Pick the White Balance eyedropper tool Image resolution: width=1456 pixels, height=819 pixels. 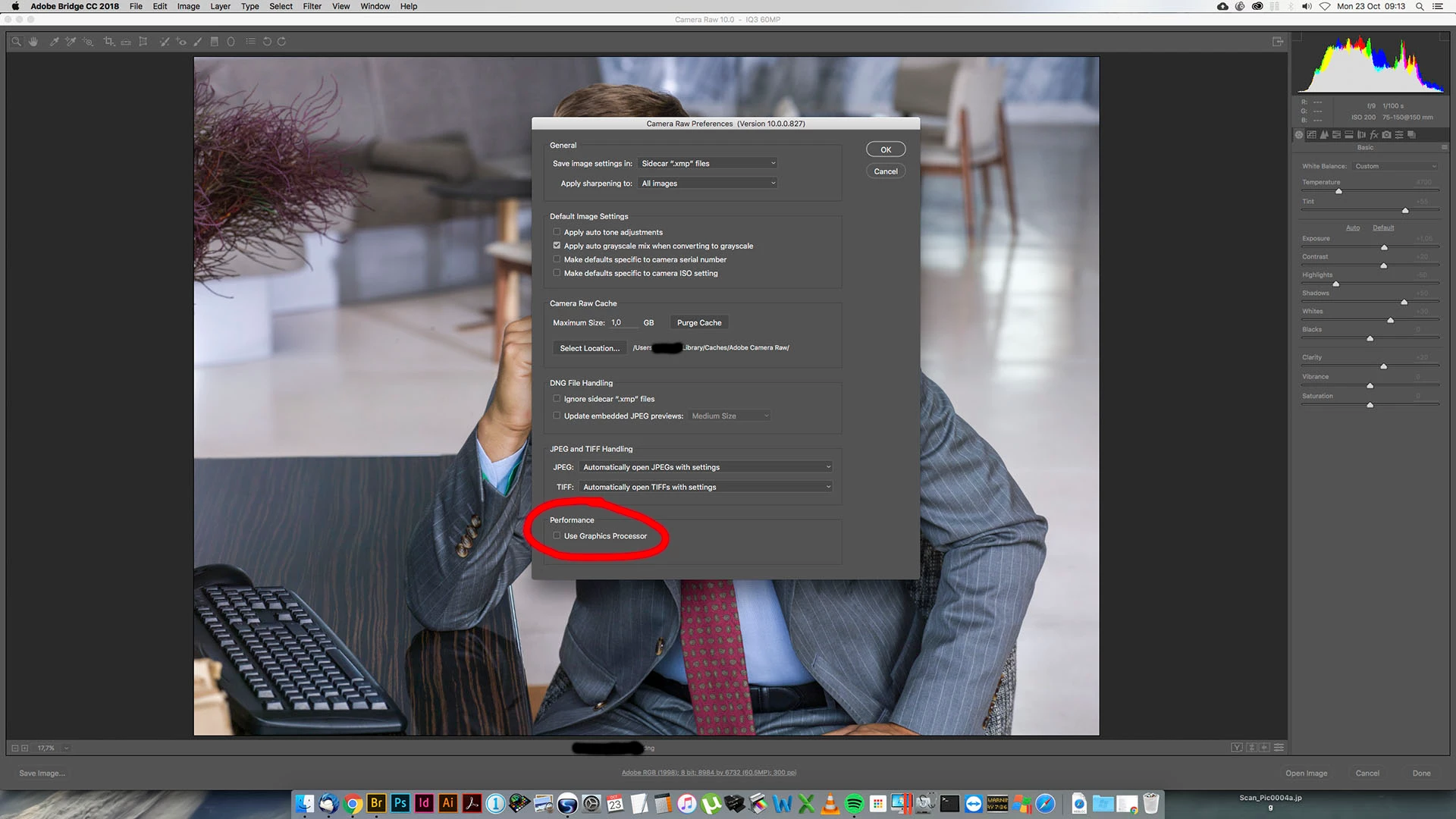click(x=54, y=42)
